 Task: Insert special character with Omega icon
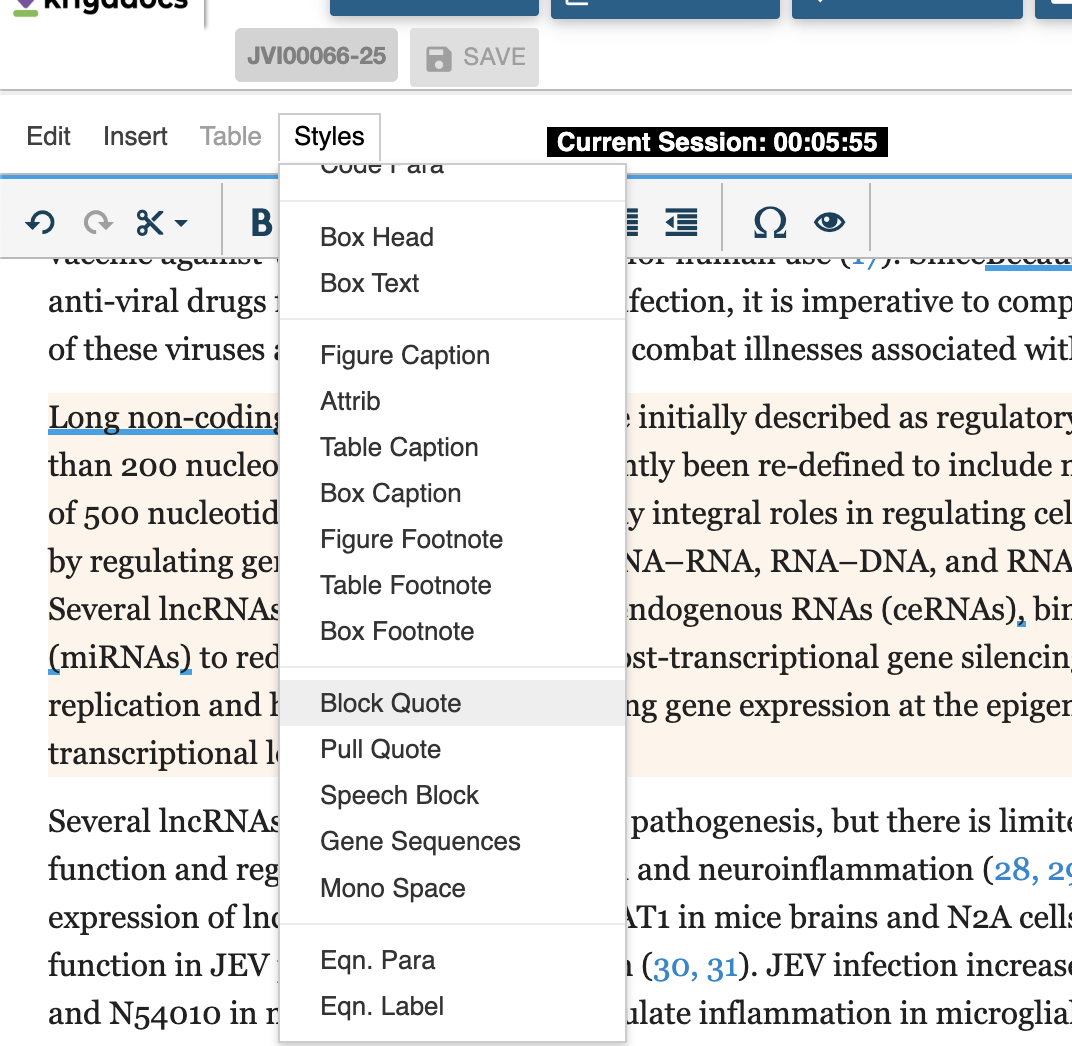[x=769, y=222]
